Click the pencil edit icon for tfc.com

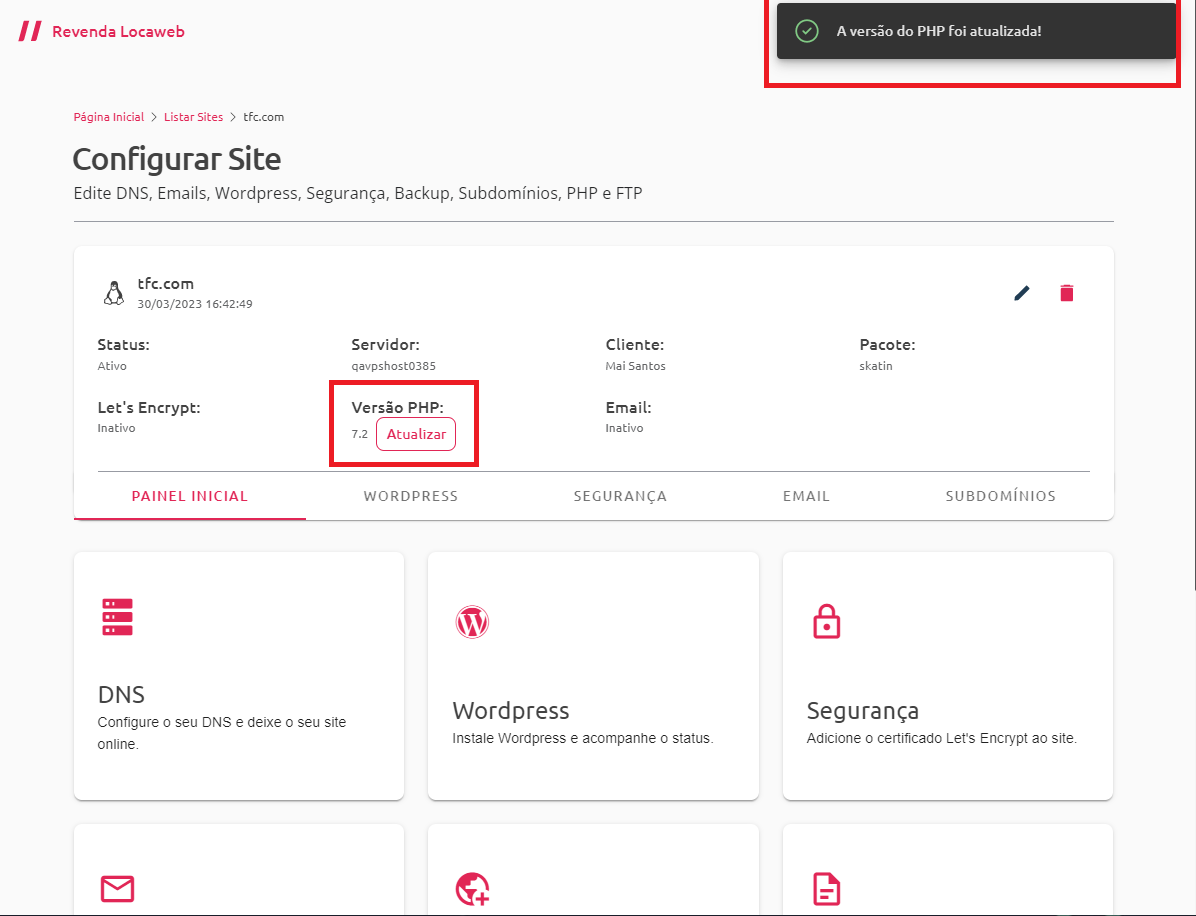pos(1022,293)
